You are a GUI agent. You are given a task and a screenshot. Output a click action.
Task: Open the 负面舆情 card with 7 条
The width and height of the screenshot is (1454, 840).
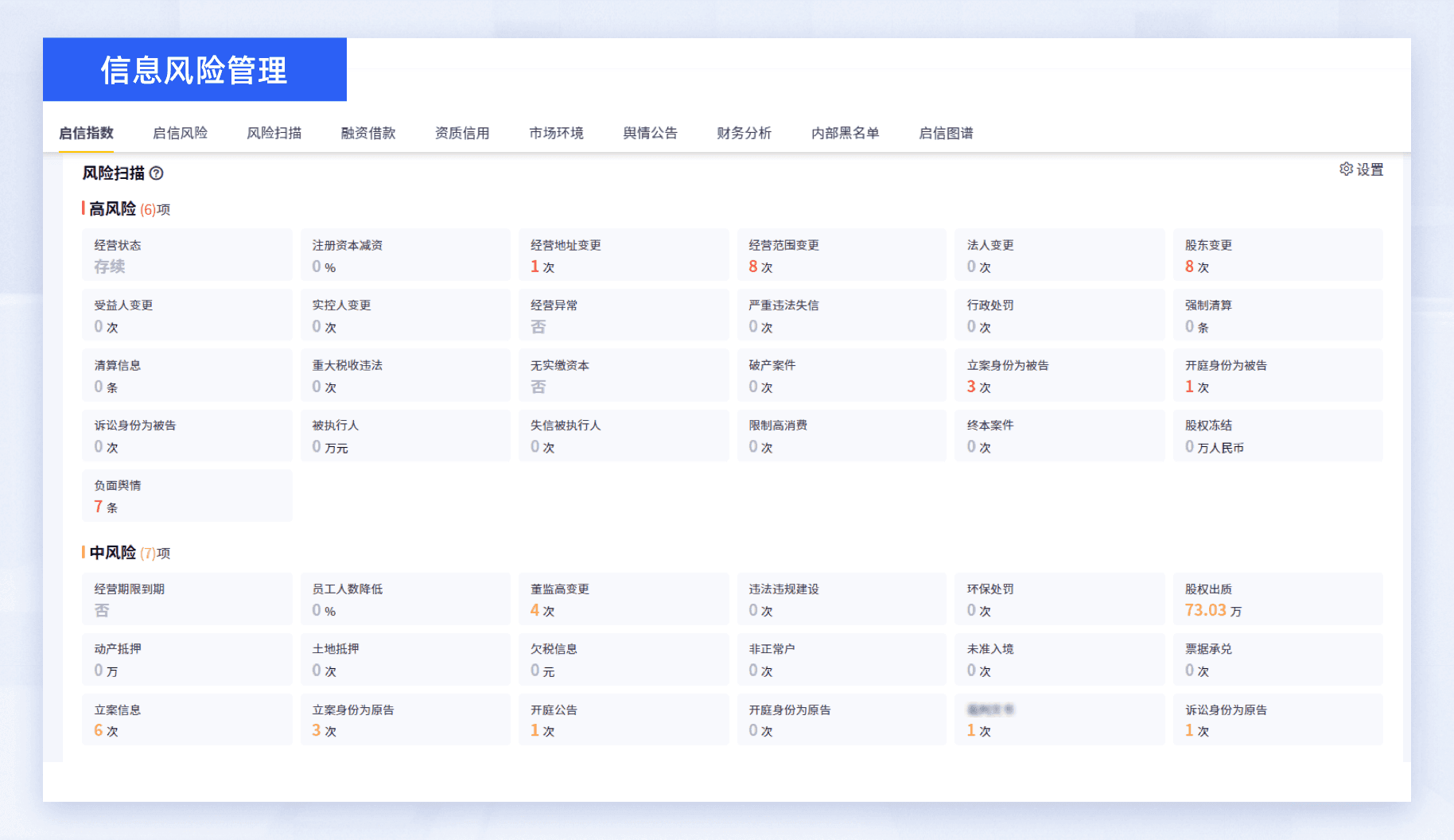click(187, 496)
